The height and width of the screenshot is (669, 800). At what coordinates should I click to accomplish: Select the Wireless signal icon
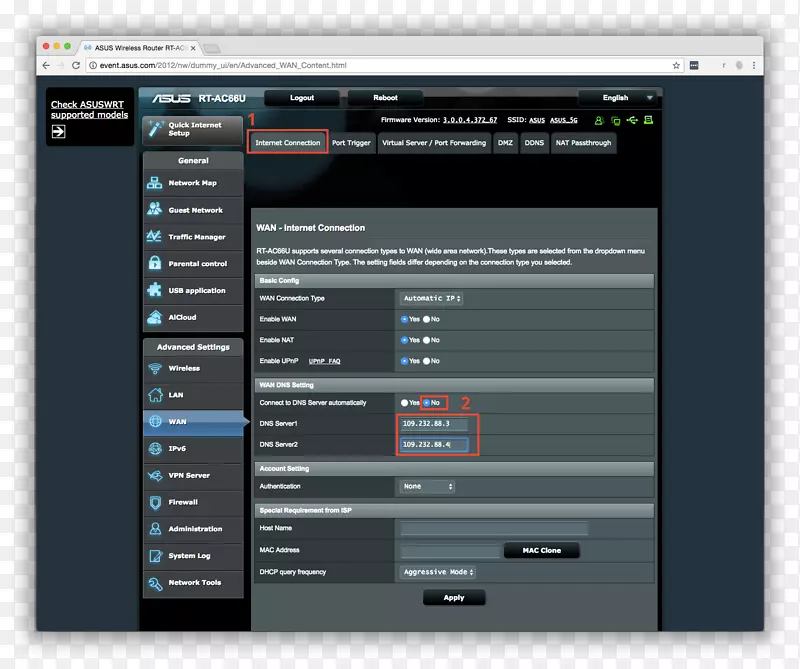tap(155, 368)
